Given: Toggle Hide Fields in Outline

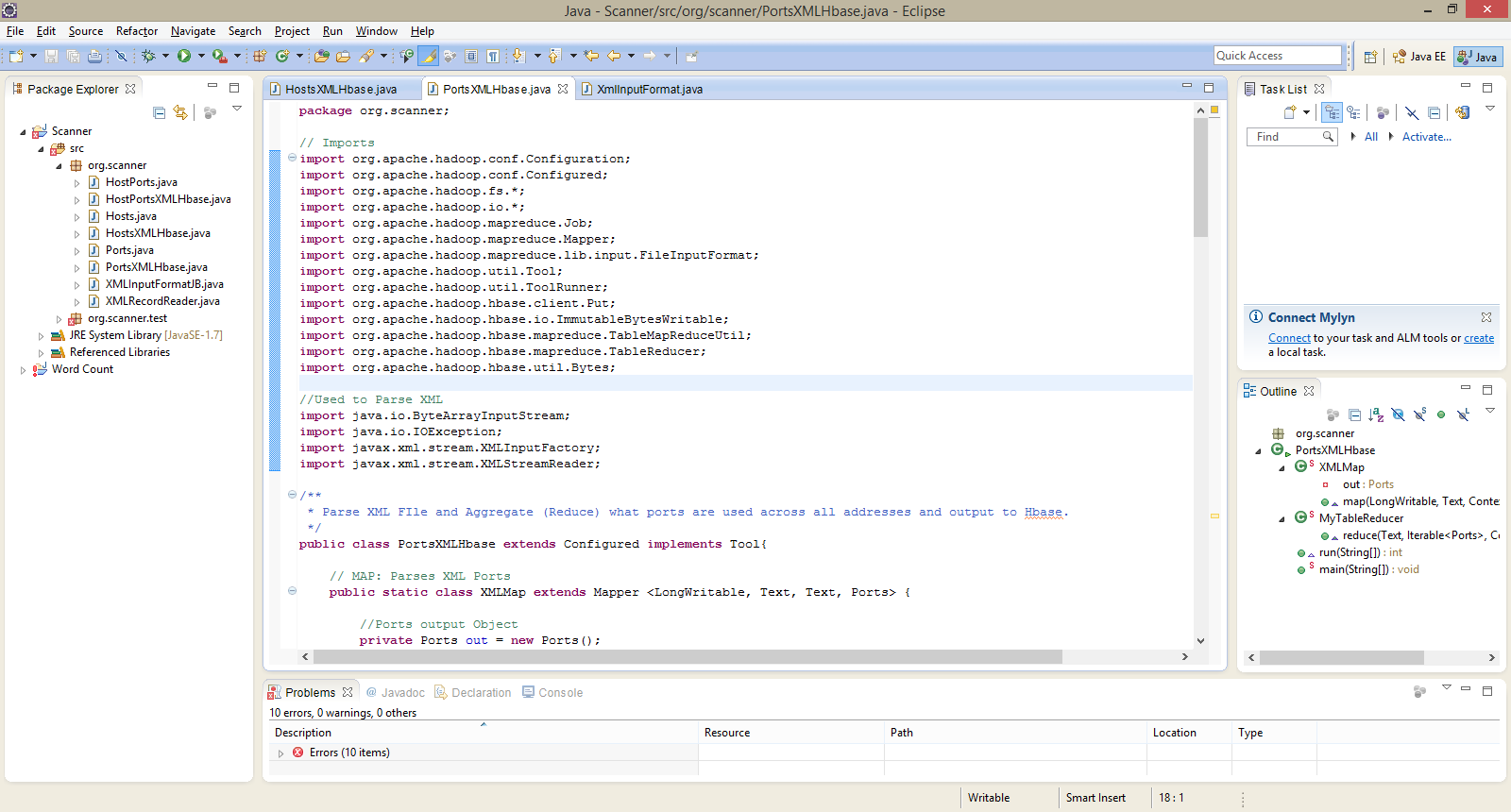Looking at the screenshot, I should coord(1398,414).
